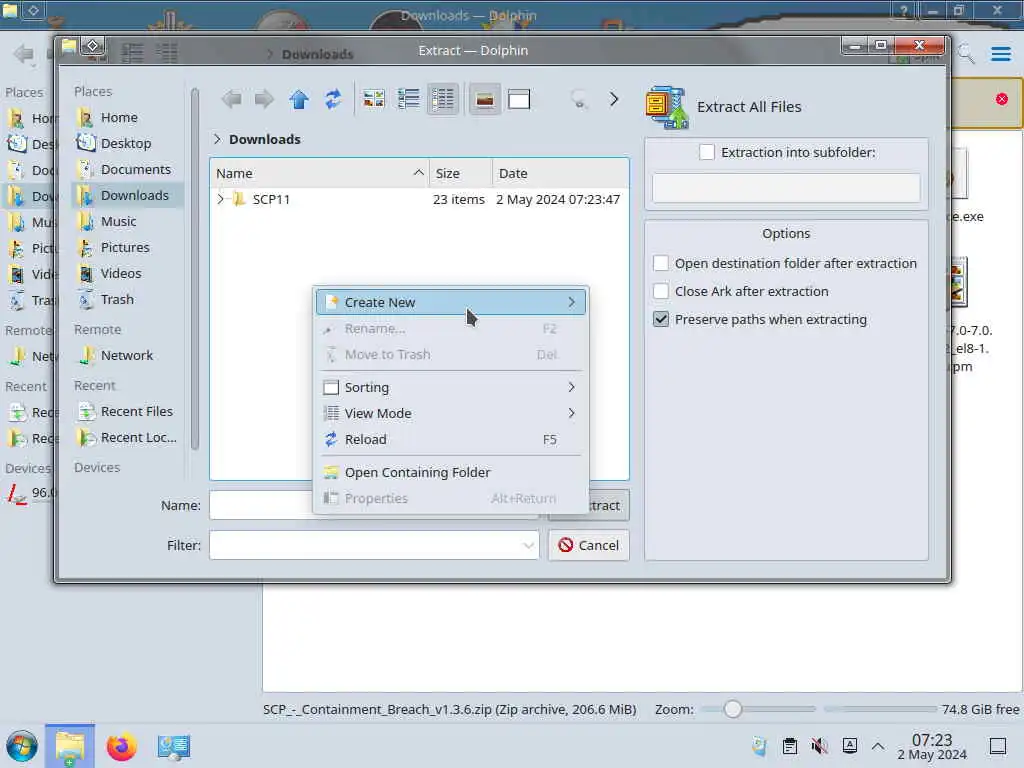
Task: Open View Mode submenu in context menu
Action: tap(451, 413)
